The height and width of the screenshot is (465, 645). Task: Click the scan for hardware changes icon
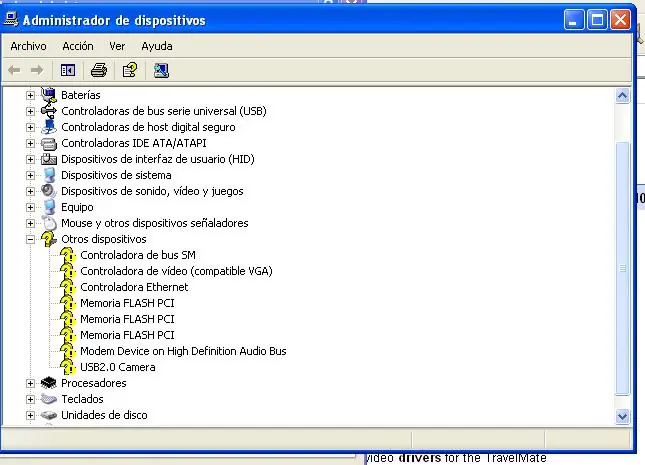(161, 70)
